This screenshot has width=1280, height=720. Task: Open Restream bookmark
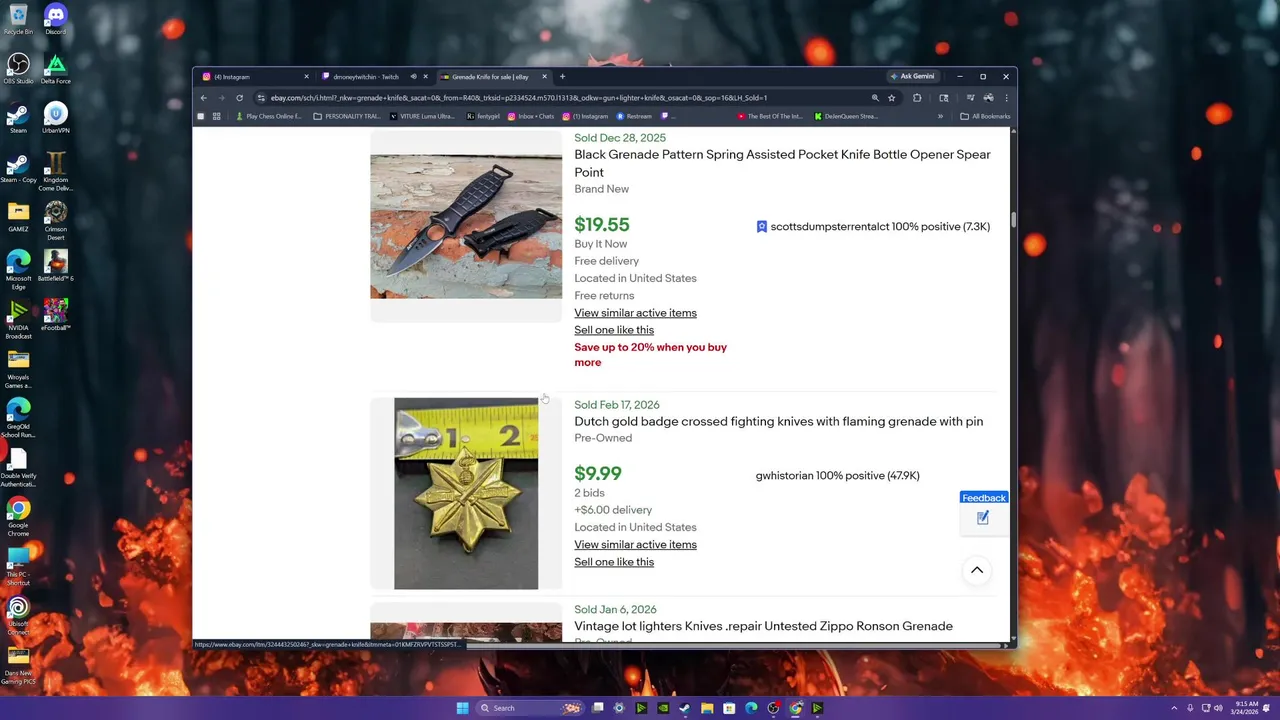point(635,116)
